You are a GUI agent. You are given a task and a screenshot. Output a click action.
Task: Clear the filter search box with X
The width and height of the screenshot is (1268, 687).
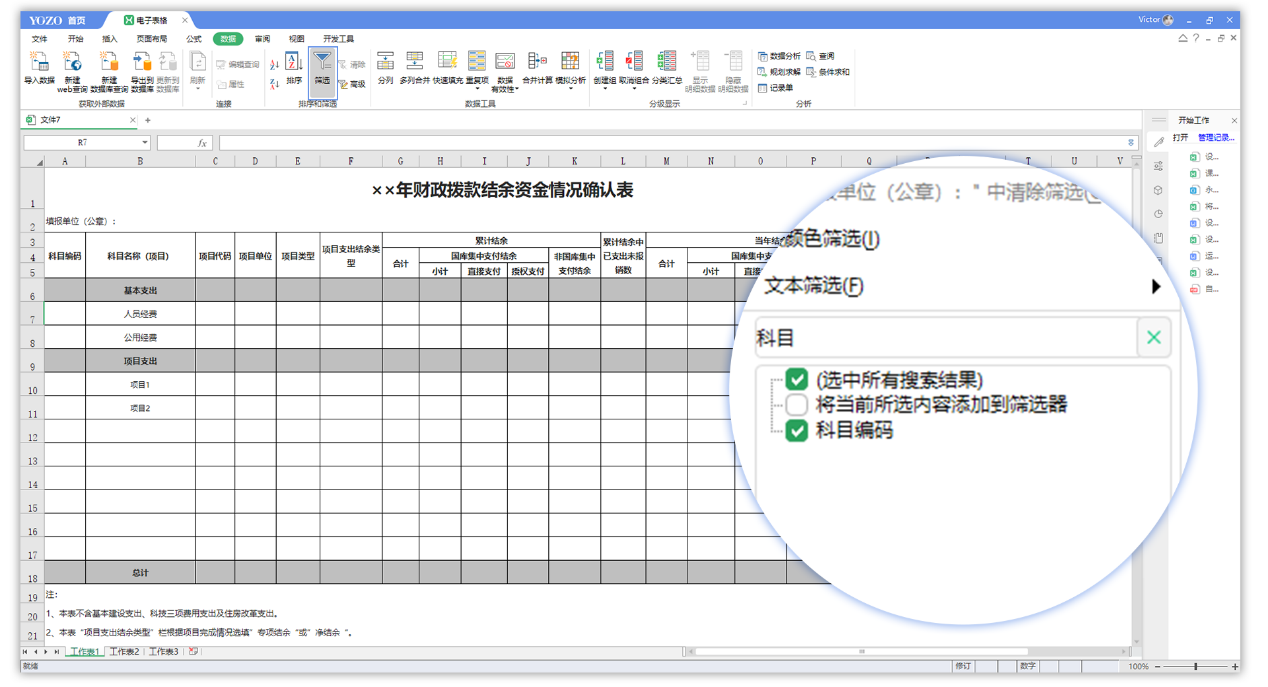1153,338
